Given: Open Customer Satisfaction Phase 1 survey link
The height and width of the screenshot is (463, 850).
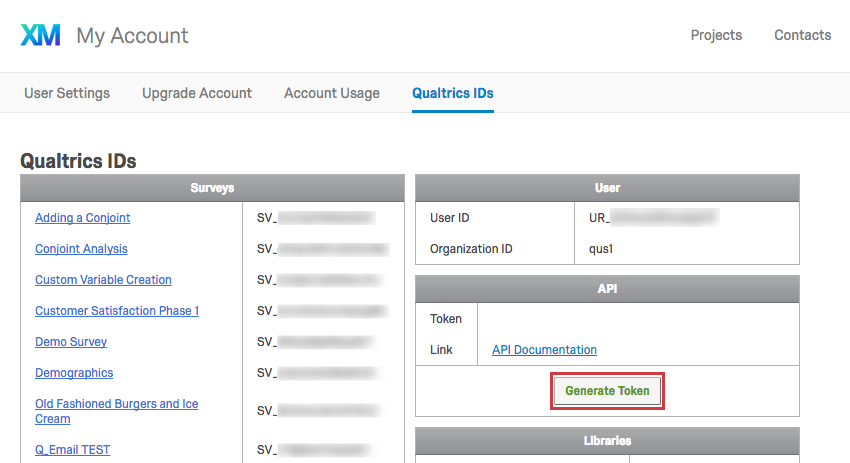Looking at the screenshot, I should pyautogui.click(x=117, y=311).
